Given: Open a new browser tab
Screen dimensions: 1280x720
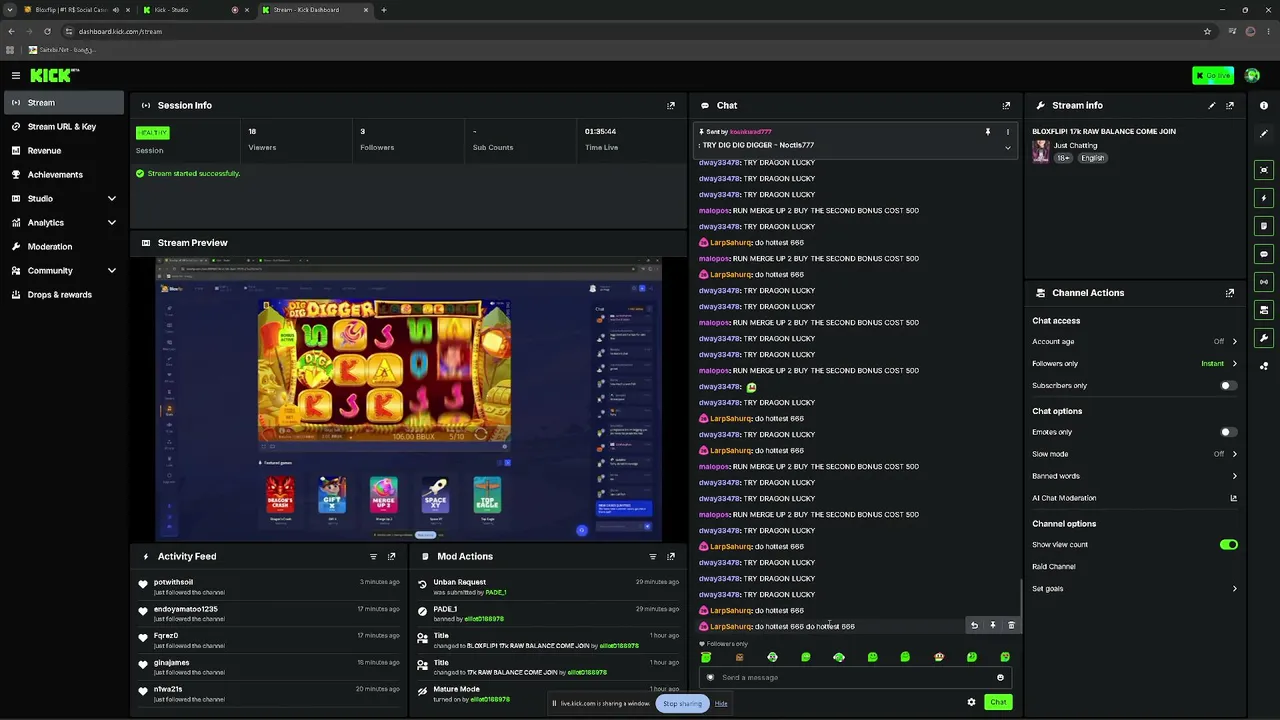Looking at the screenshot, I should [x=384, y=10].
